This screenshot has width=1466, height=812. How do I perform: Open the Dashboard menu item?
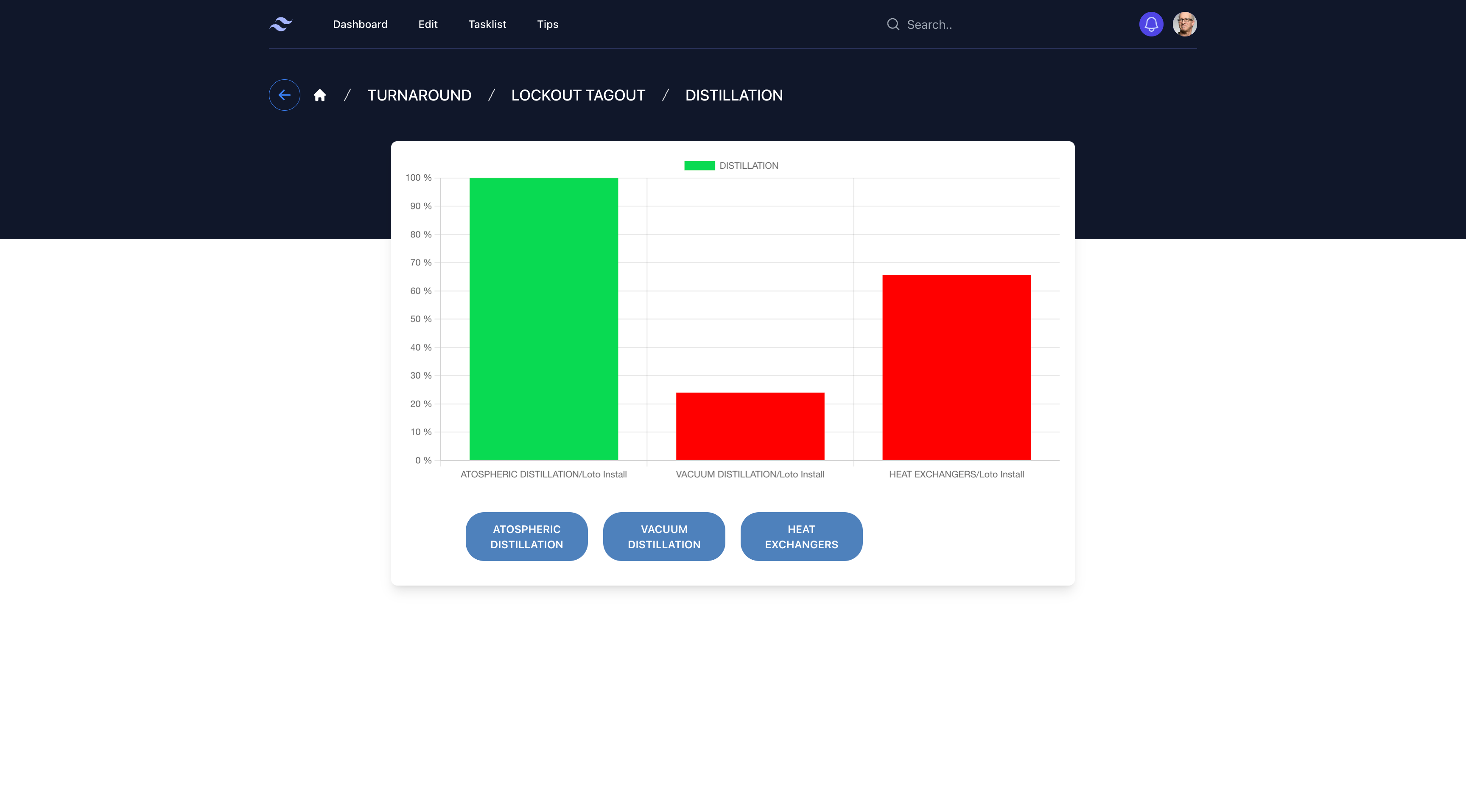[x=360, y=25]
